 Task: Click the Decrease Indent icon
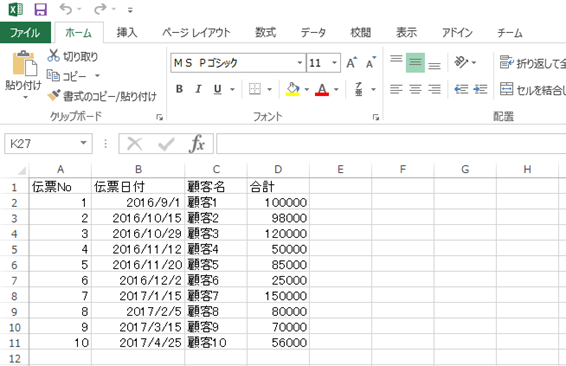pyautogui.click(x=461, y=89)
